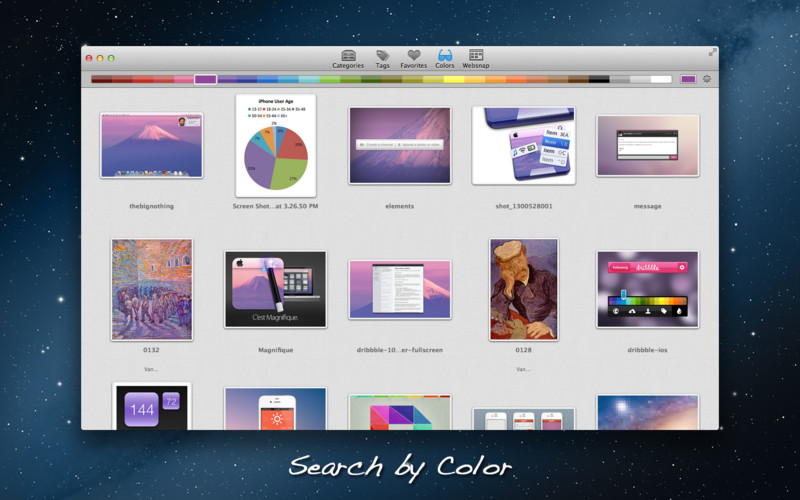The height and width of the screenshot is (500, 800).
Task: Open the thebignothing thumbnail
Action: [x=151, y=146]
